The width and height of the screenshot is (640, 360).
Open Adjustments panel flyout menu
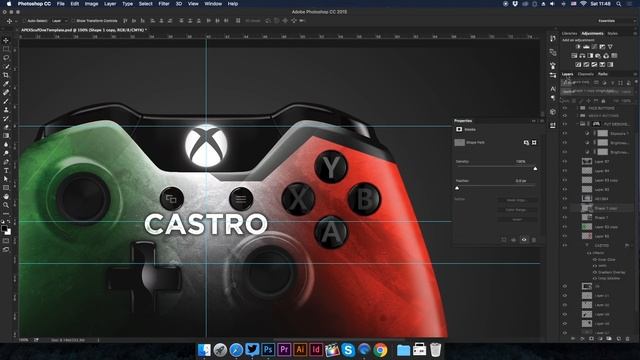[x=635, y=33]
